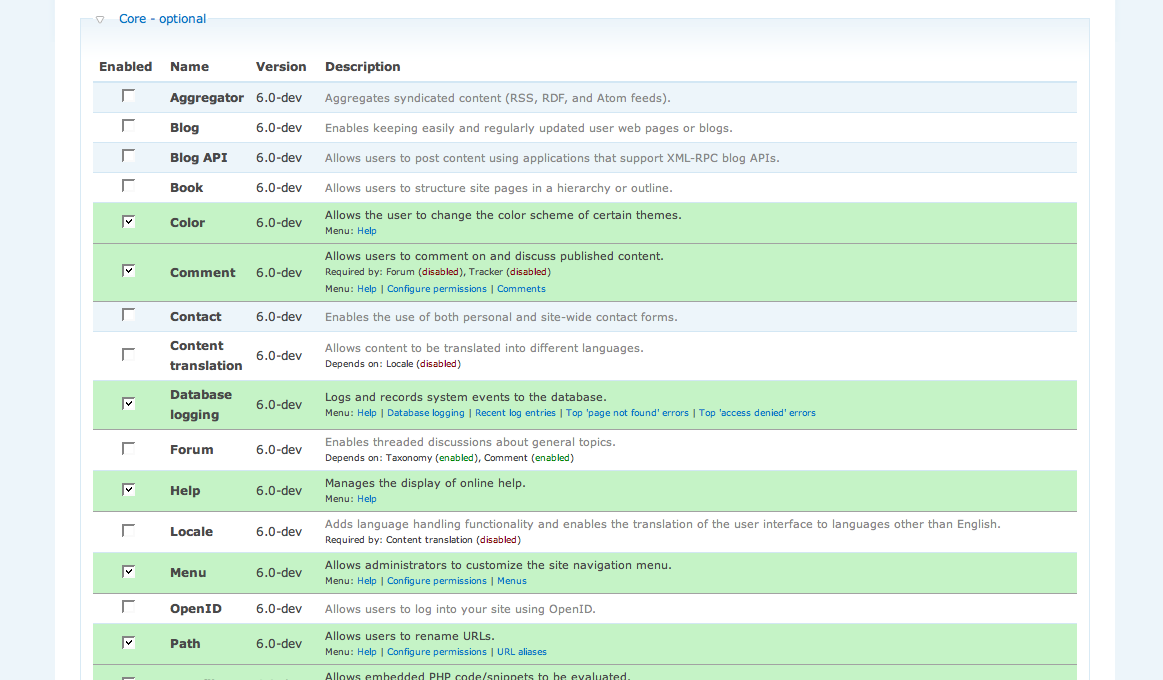Click the Core - optional legend link
Viewport: 1163px width, 680px height.
tap(162, 19)
